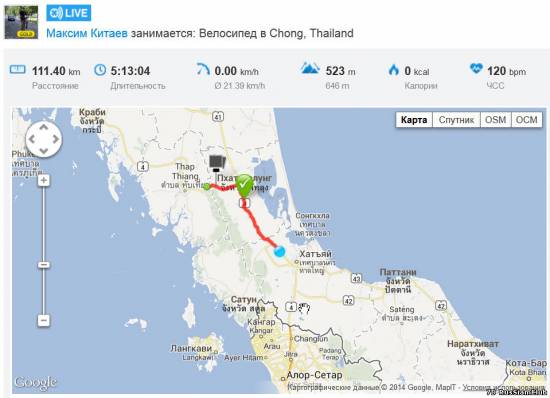Click the zoom slider handle
Screen dimensions: 550x398
tap(43, 265)
